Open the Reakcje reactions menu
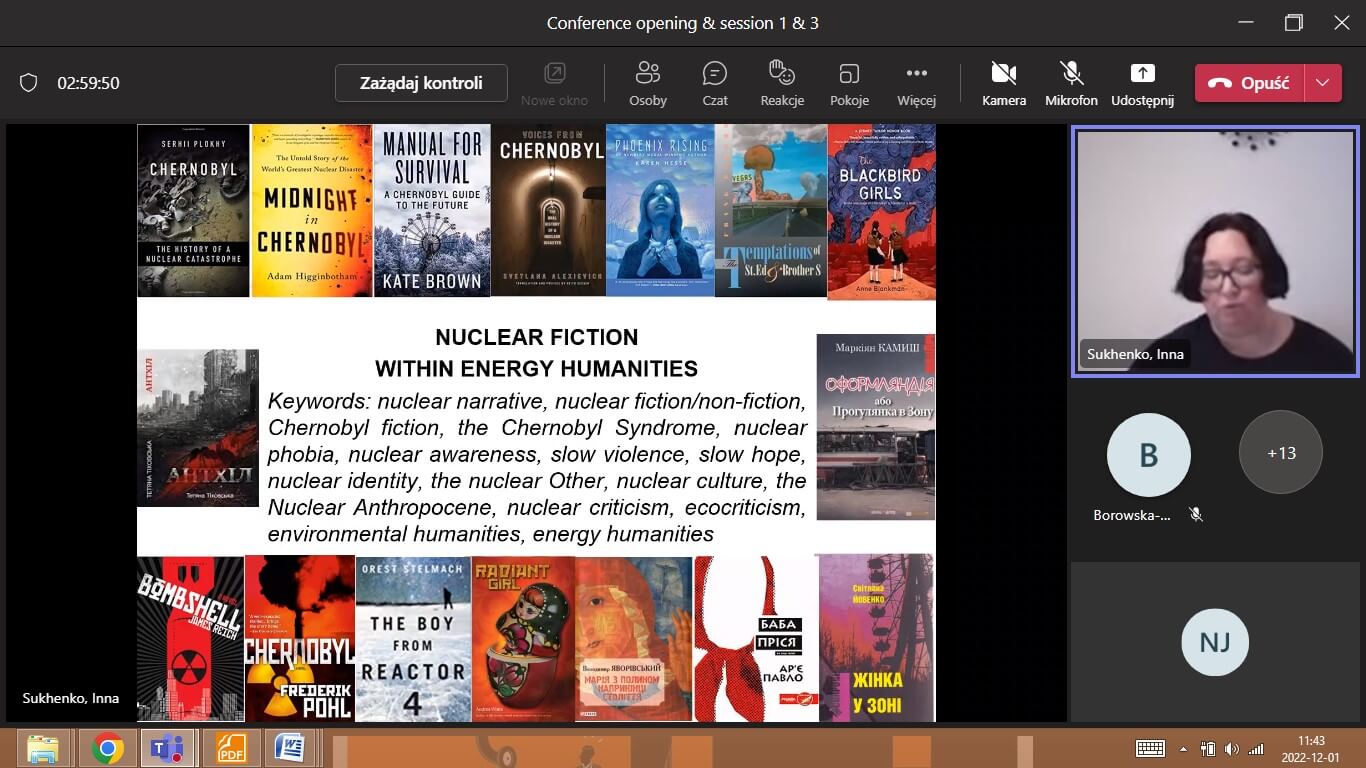1366x768 pixels. pyautogui.click(x=782, y=83)
